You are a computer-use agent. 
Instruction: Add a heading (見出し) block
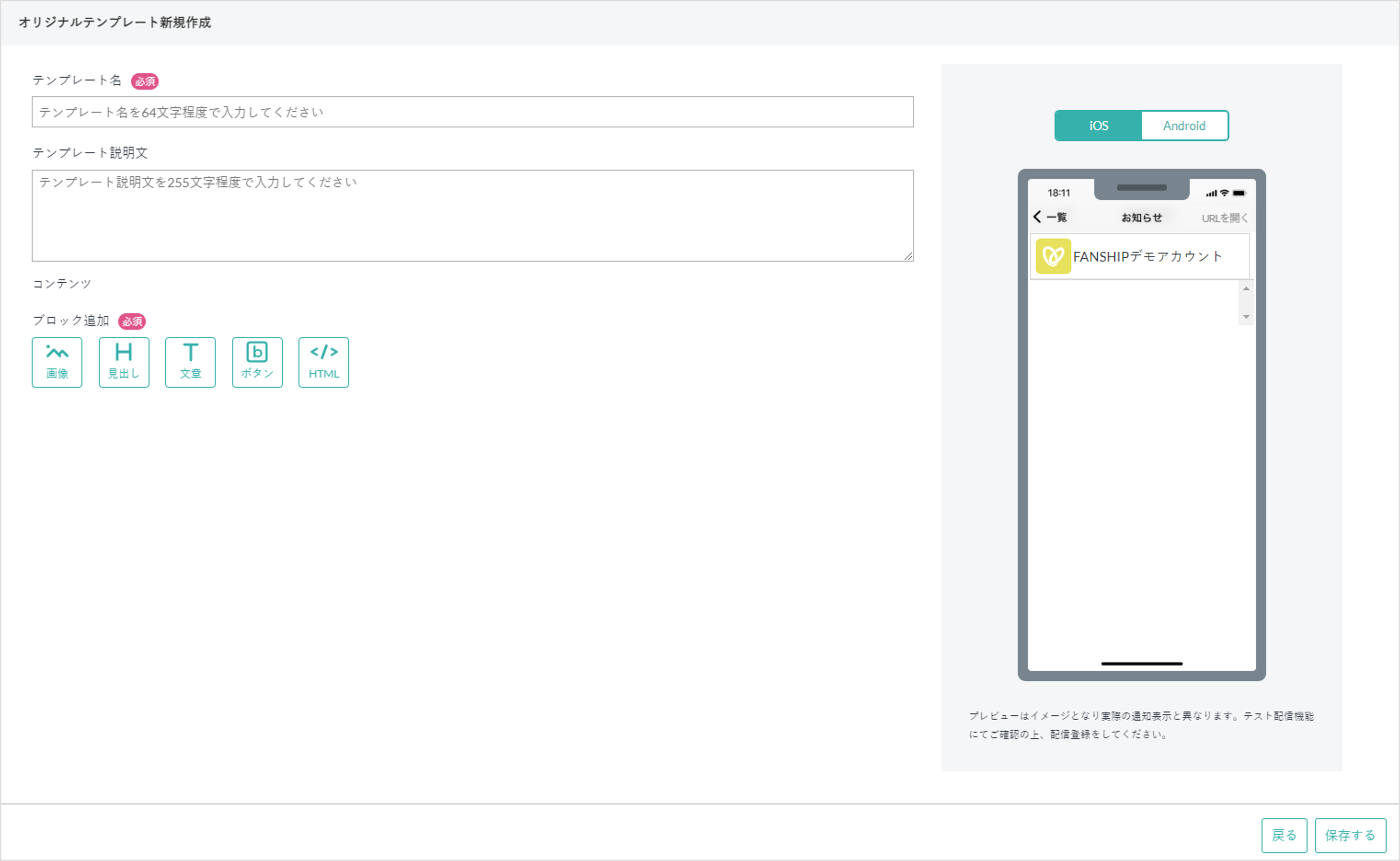(x=123, y=362)
